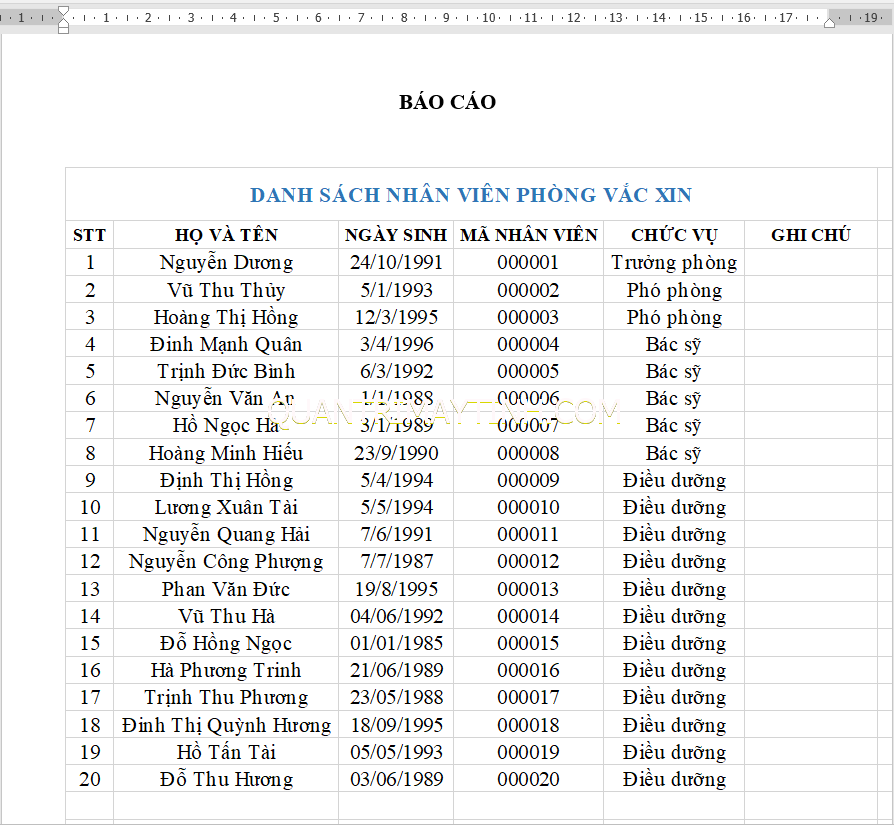Click the name Đinh Mạnh Quân
Viewport: 894px width, 825px height.
pyautogui.click(x=226, y=344)
